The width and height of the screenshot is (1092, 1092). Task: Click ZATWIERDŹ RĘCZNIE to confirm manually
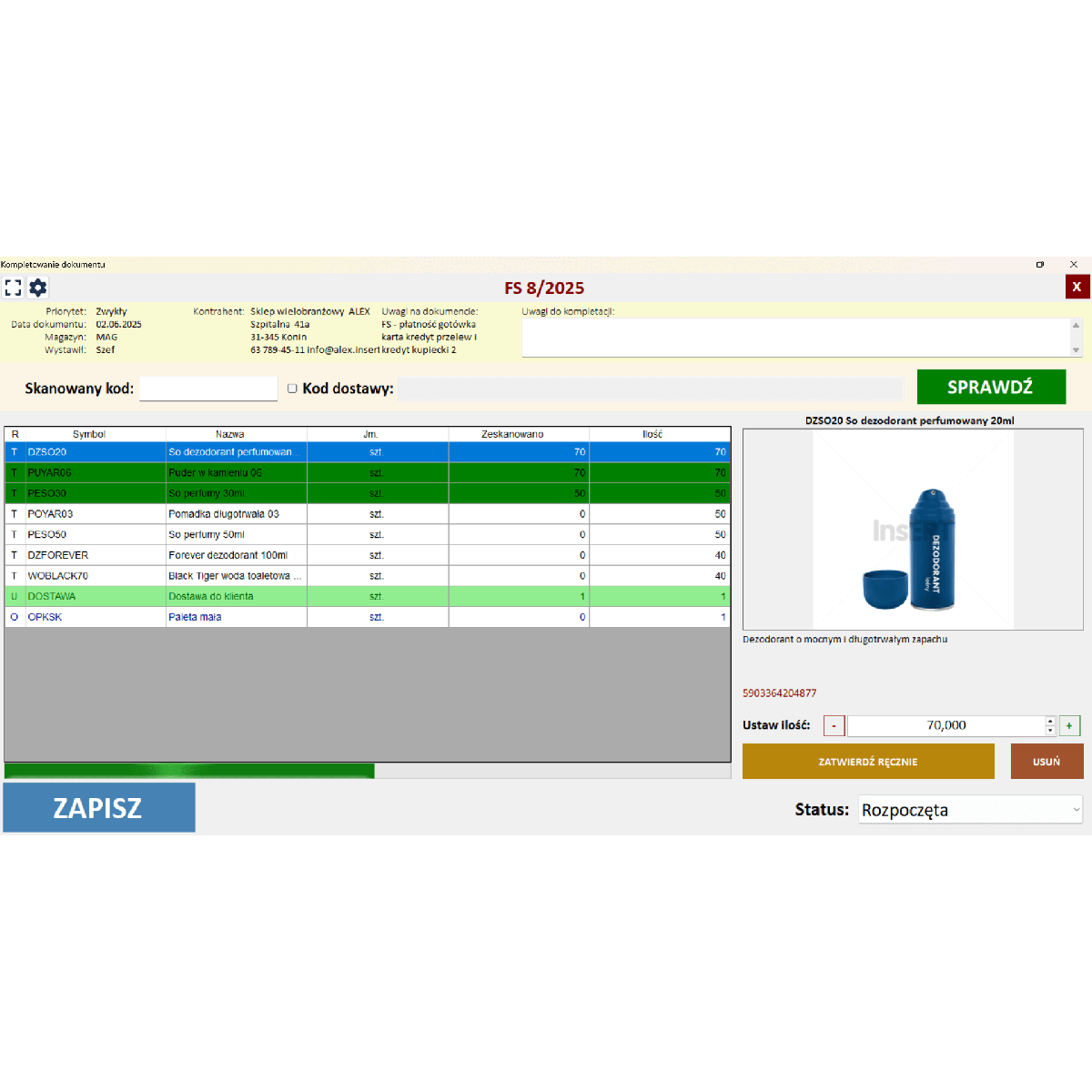click(x=868, y=762)
